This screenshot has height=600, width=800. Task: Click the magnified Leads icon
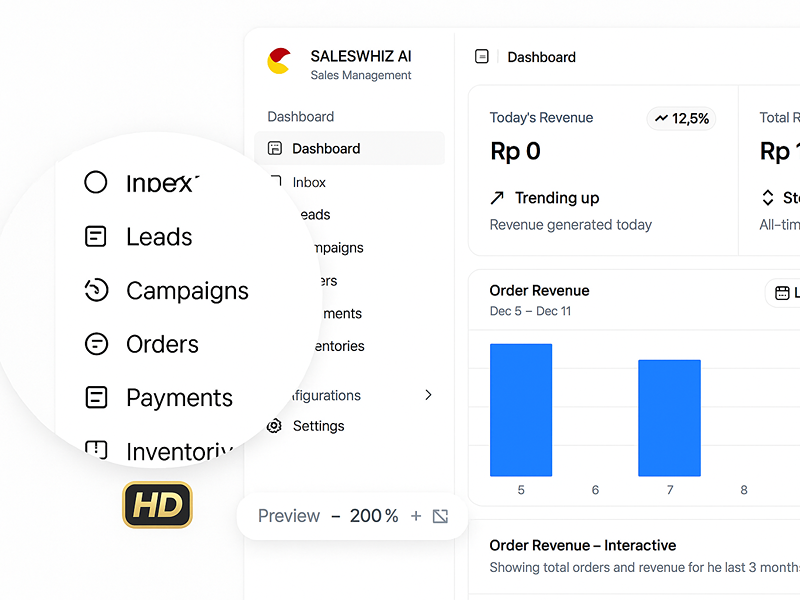(x=95, y=237)
